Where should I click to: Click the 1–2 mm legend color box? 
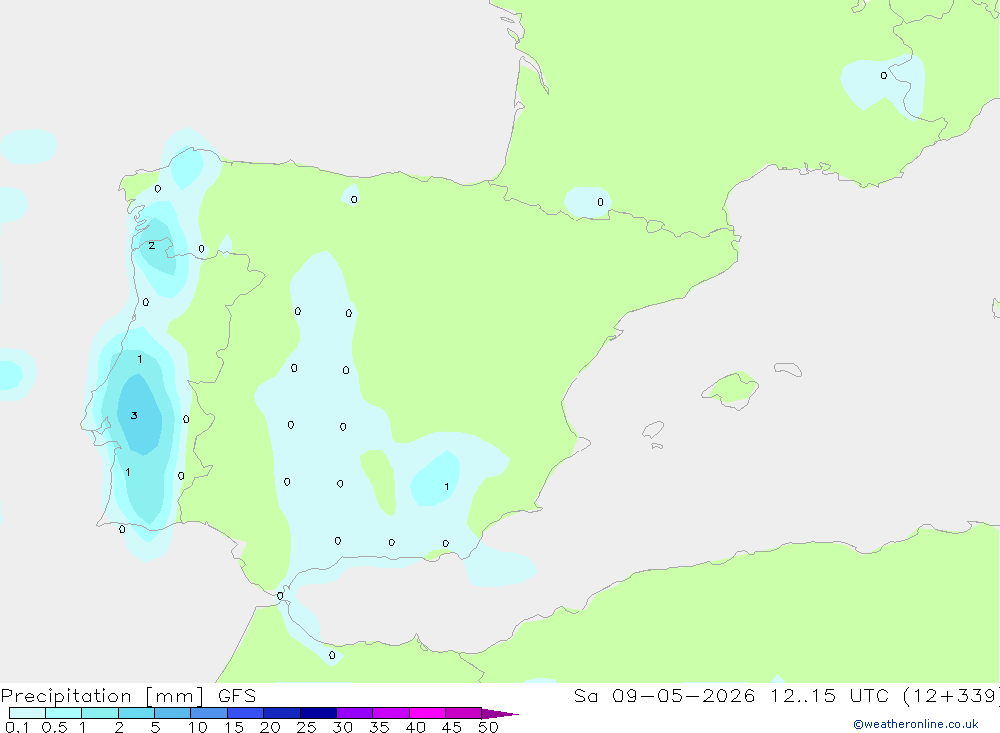coord(100,713)
